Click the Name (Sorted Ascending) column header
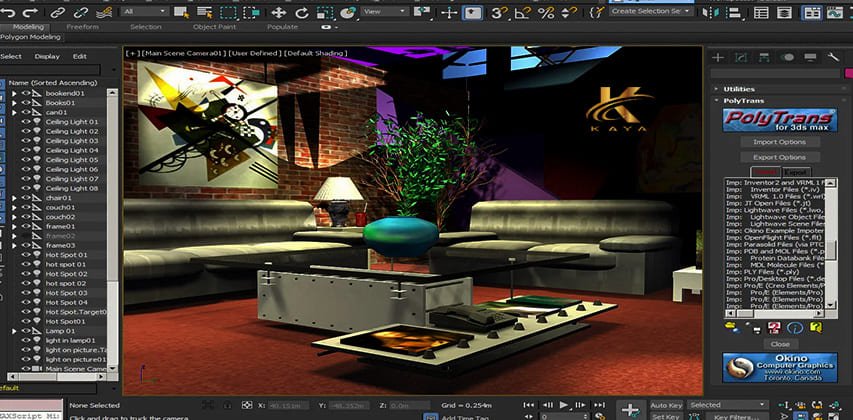 pos(53,83)
